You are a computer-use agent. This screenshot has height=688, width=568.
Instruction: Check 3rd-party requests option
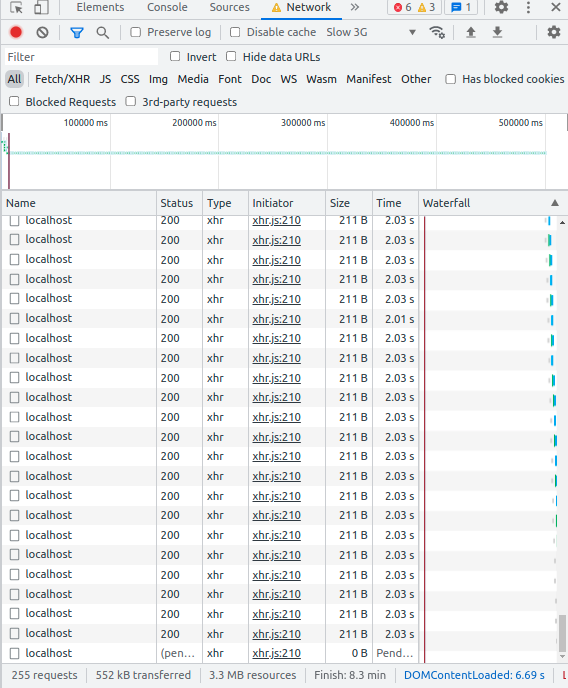coord(131,102)
